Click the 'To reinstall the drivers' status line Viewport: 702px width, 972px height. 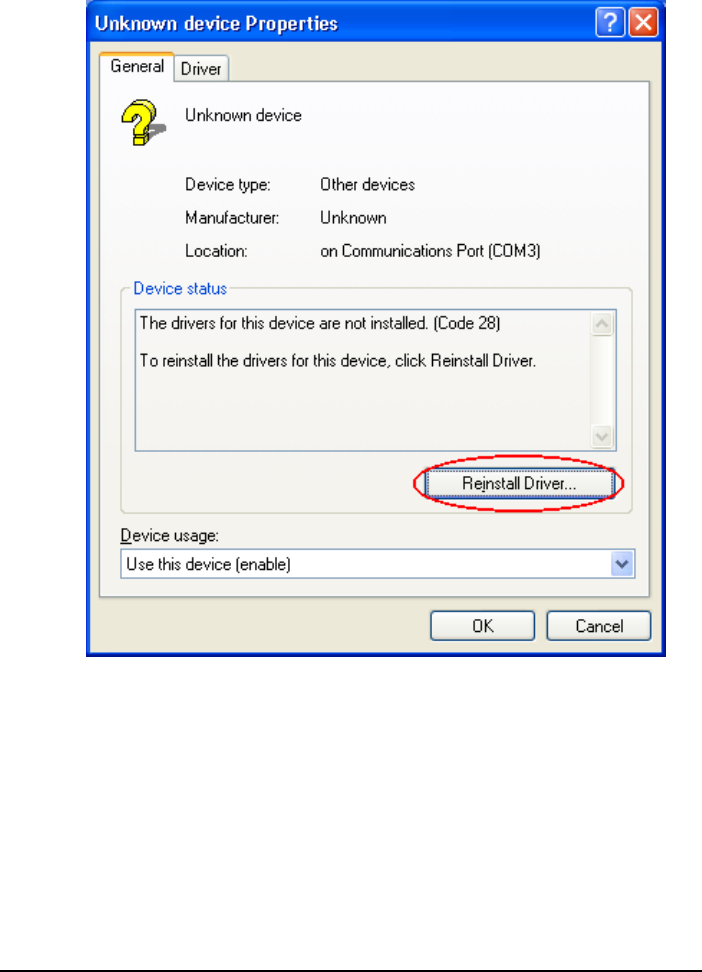[337, 361]
